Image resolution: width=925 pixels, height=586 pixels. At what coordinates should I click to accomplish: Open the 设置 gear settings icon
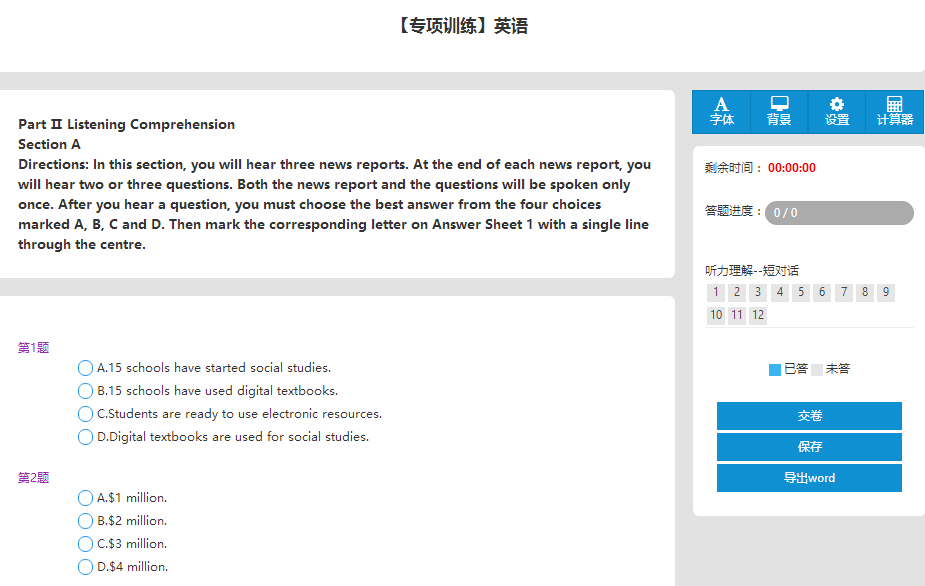(x=837, y=111)
